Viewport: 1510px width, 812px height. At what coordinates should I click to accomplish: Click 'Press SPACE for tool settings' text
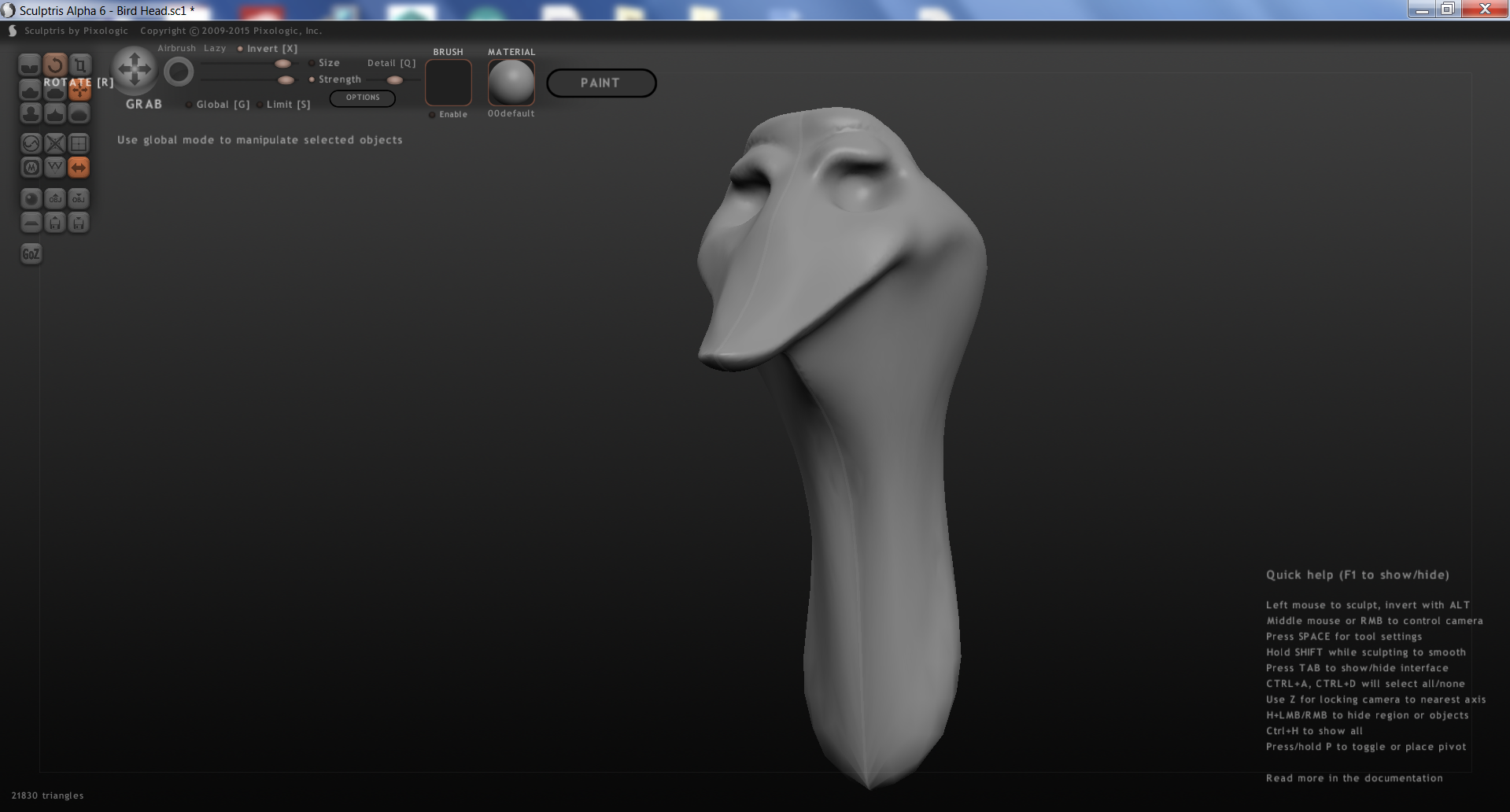[x=1344, y=637]
